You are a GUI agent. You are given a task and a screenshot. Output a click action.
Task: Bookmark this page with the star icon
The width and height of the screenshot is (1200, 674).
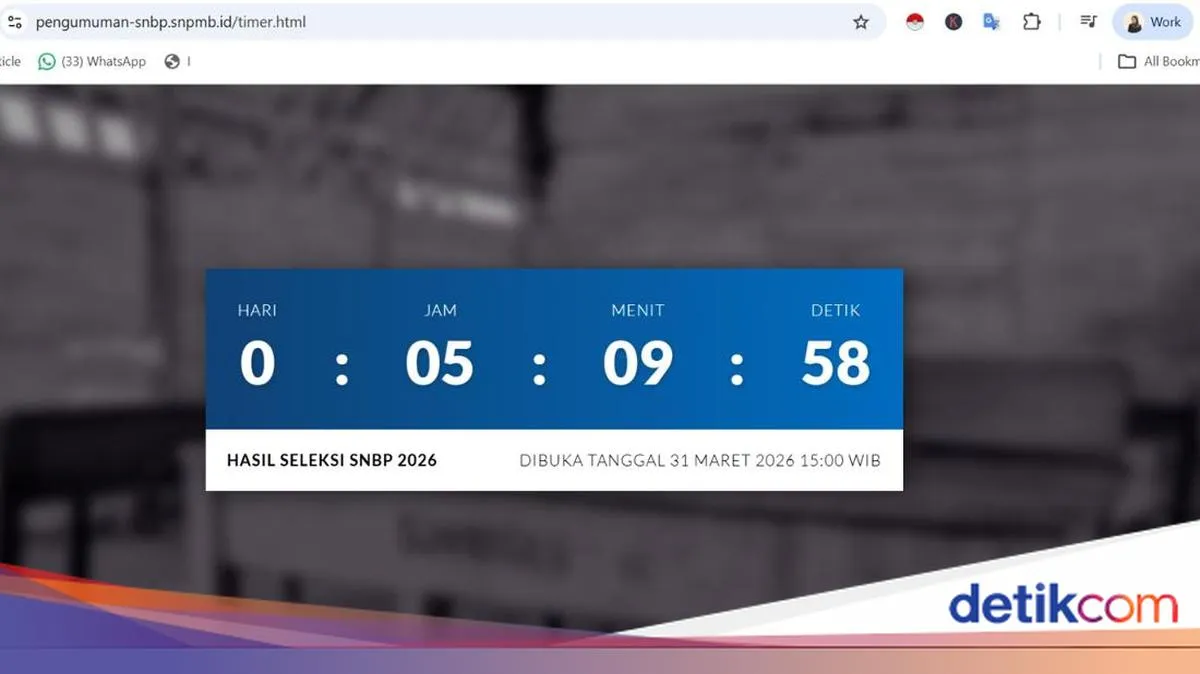[861, 21]
